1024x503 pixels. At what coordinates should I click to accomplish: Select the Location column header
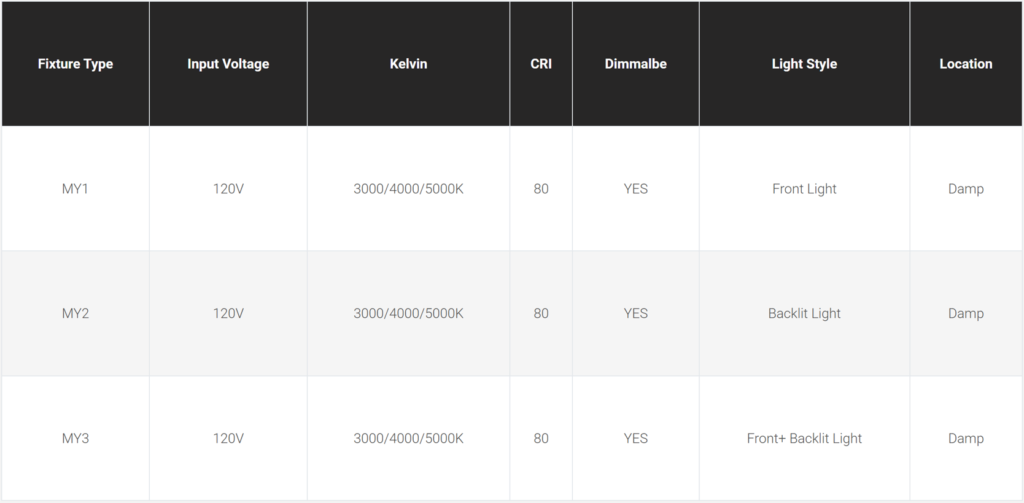point(966,64)
